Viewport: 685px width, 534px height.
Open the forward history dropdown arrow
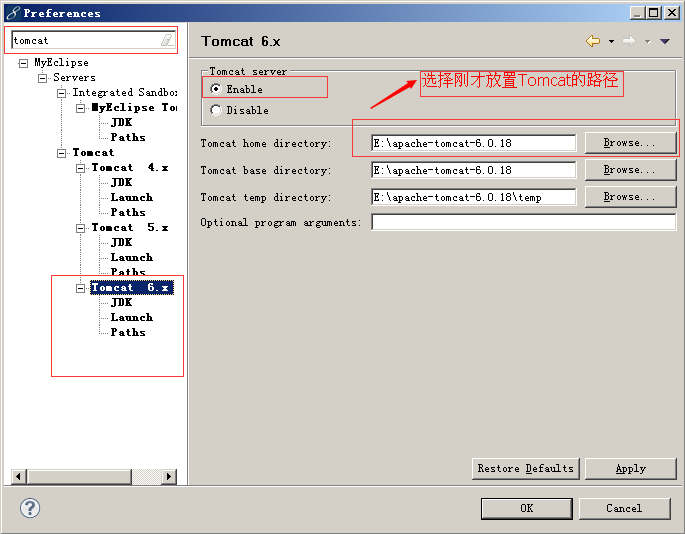(647, 42)
